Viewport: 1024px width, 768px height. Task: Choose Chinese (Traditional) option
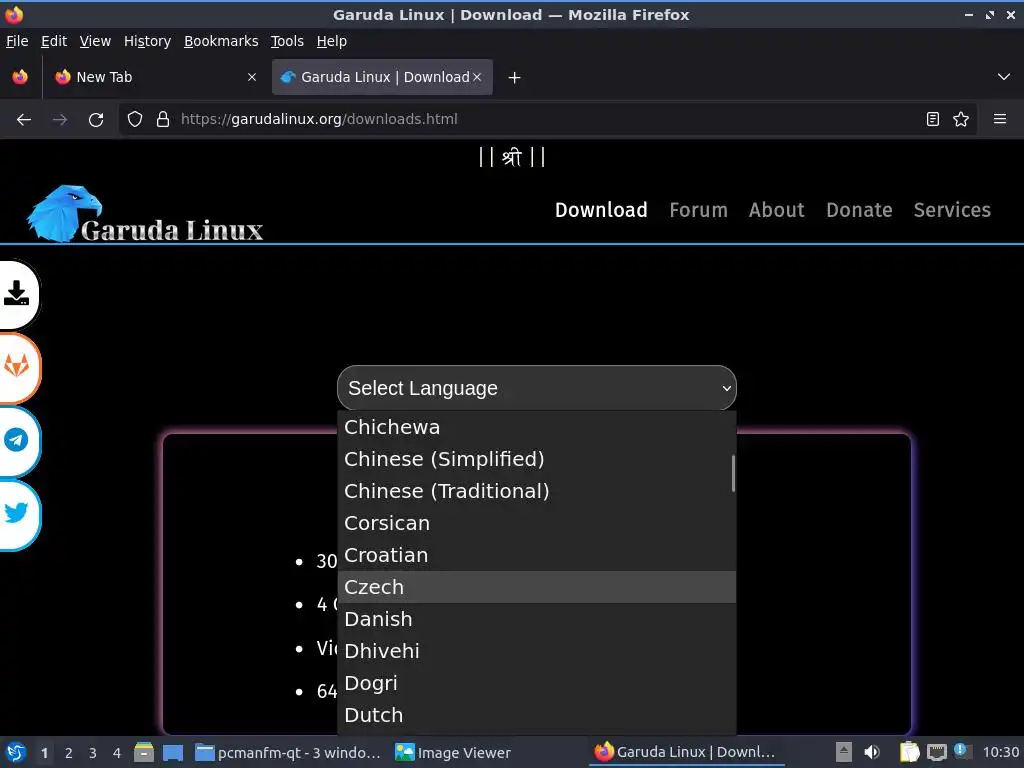click(537, 491)
